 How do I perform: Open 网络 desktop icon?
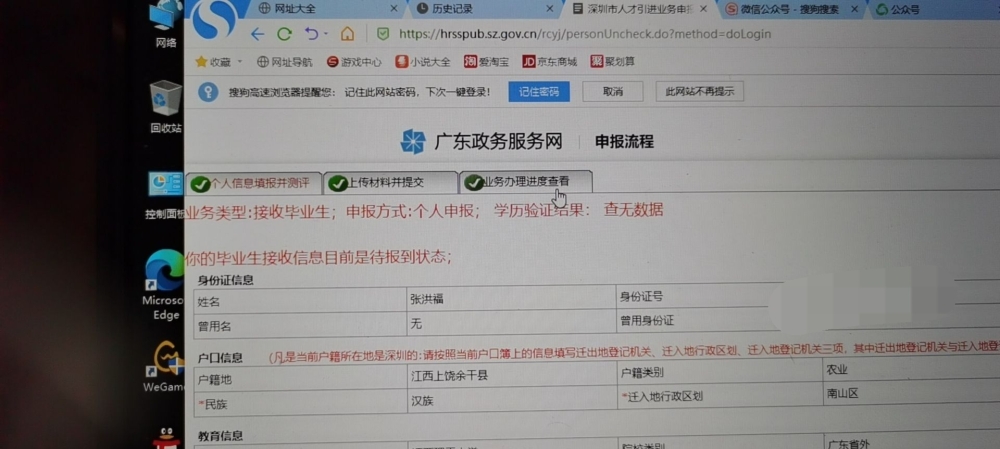click(165, 26)
